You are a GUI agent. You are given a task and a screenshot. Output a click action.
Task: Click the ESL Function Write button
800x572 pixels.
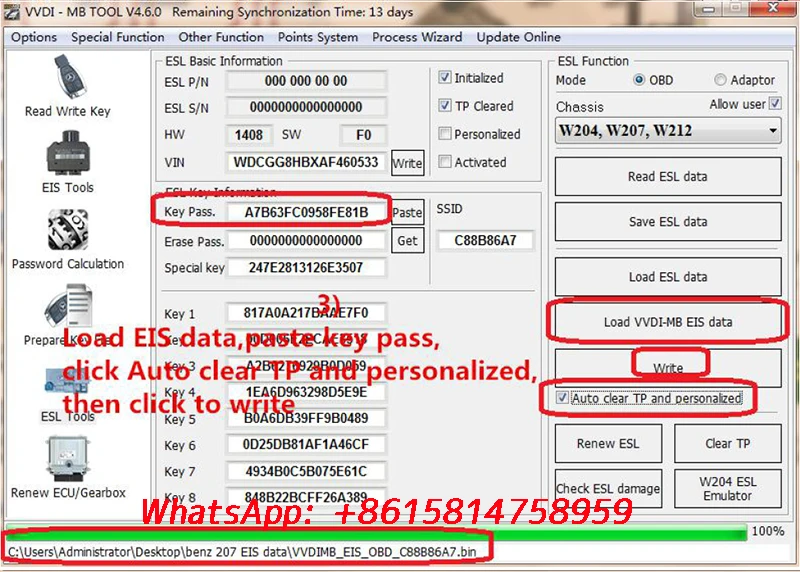tap(668, 368)
